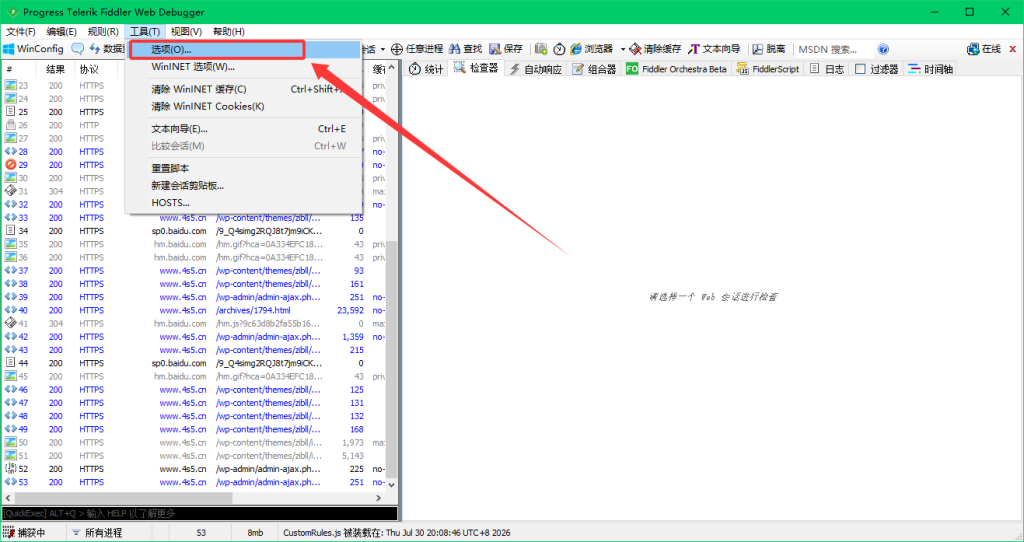Image resolution: width=1024 pixels, height=542 pixels.
Task: Click the scroll down arrow of session list
Action: click(x=392, y=485)
